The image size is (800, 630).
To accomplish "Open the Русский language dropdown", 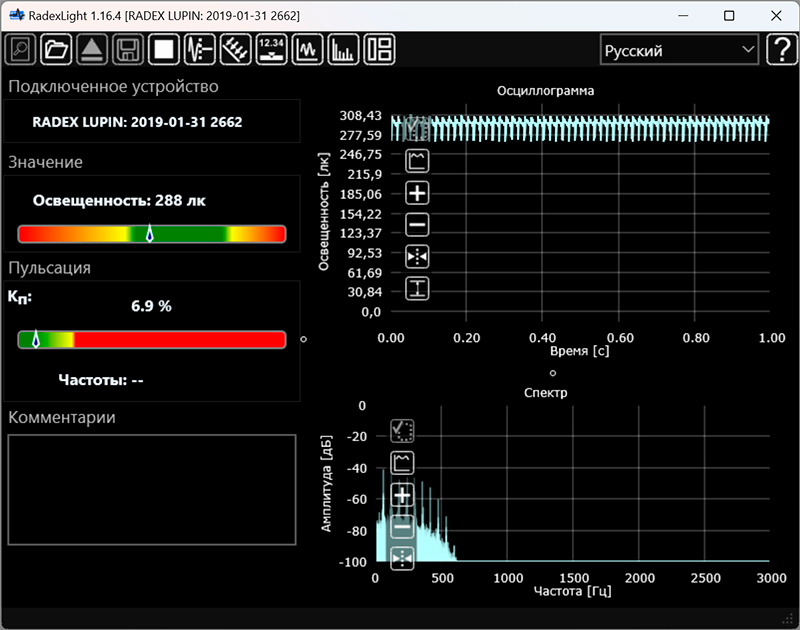I will tap(679, 50).
